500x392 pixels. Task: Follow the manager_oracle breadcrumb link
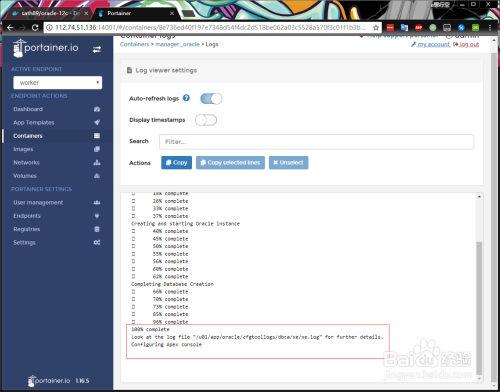(x=177, y=44)
